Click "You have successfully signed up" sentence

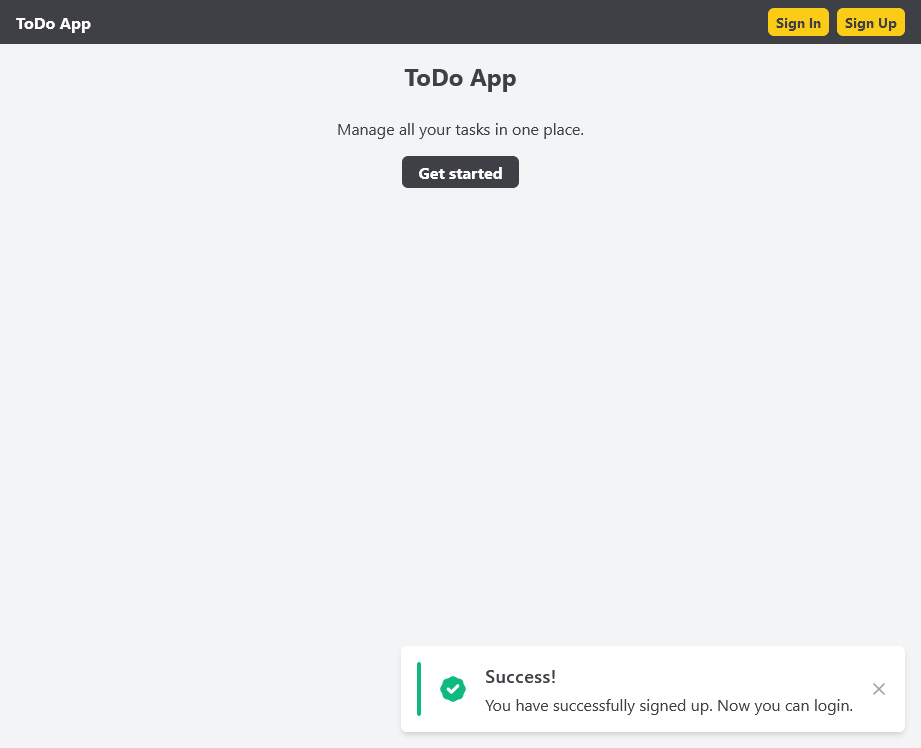(x=598, y=706)
